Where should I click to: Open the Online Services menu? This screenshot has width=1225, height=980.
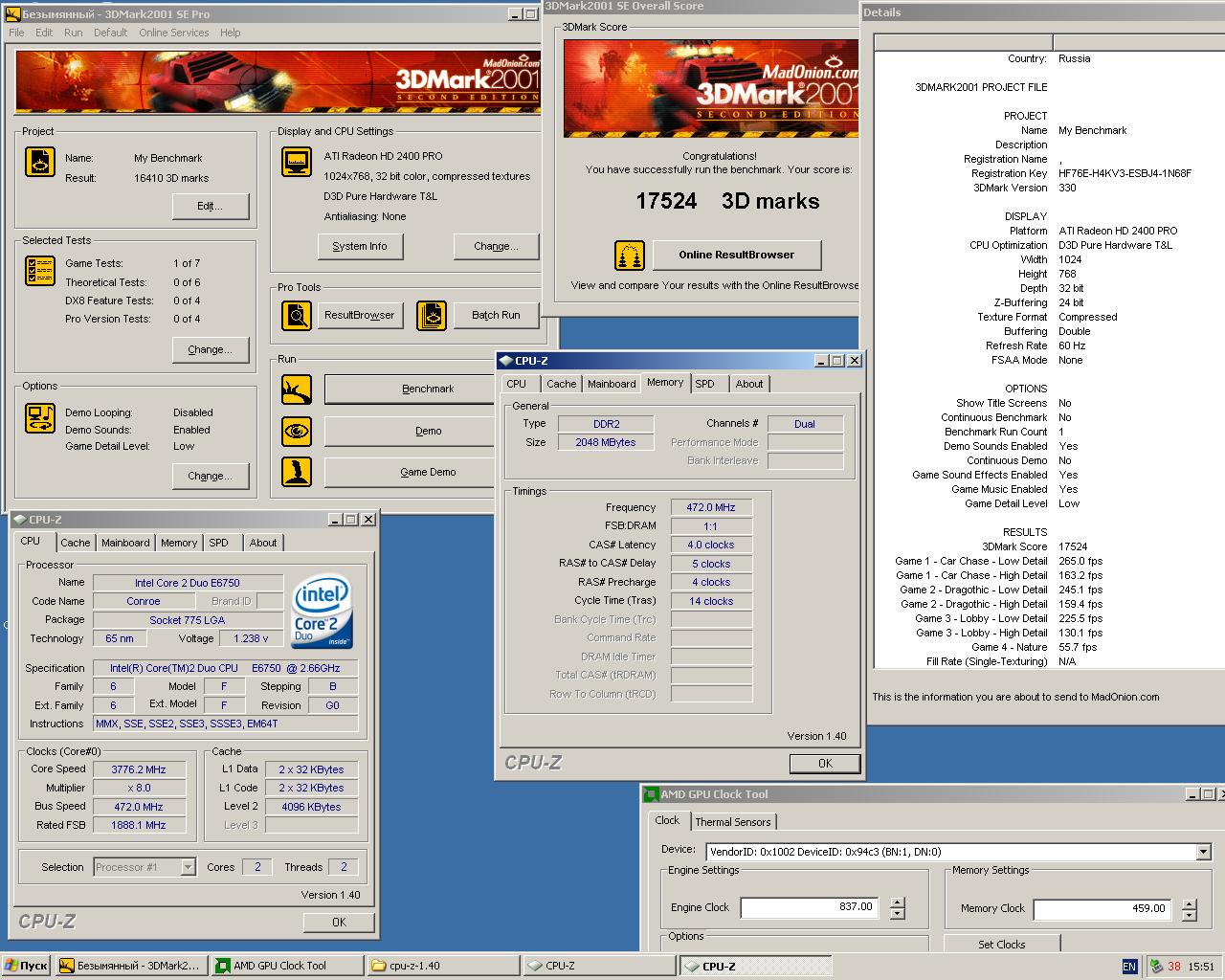click(173, 33)
